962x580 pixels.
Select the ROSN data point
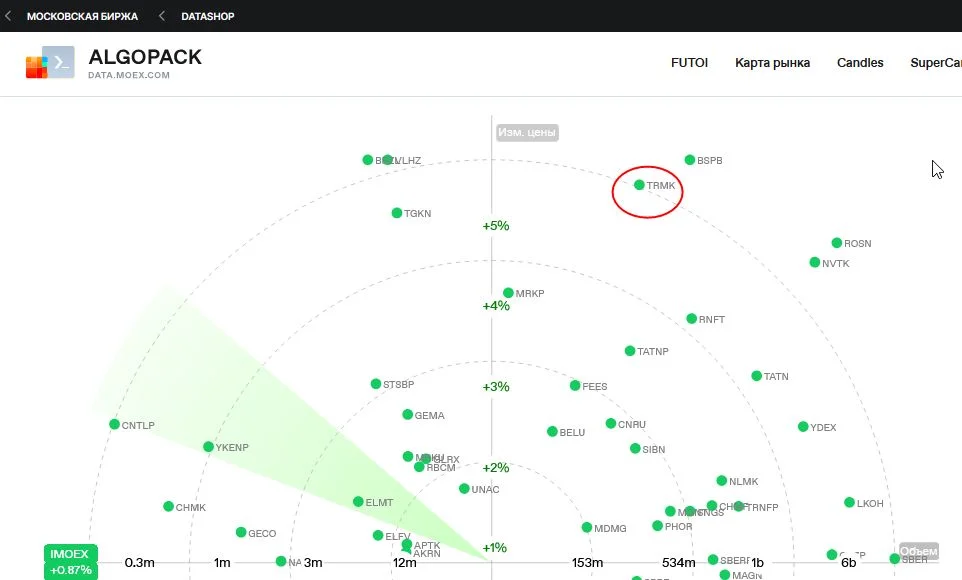pyautogui.click(x=836, y=242)
